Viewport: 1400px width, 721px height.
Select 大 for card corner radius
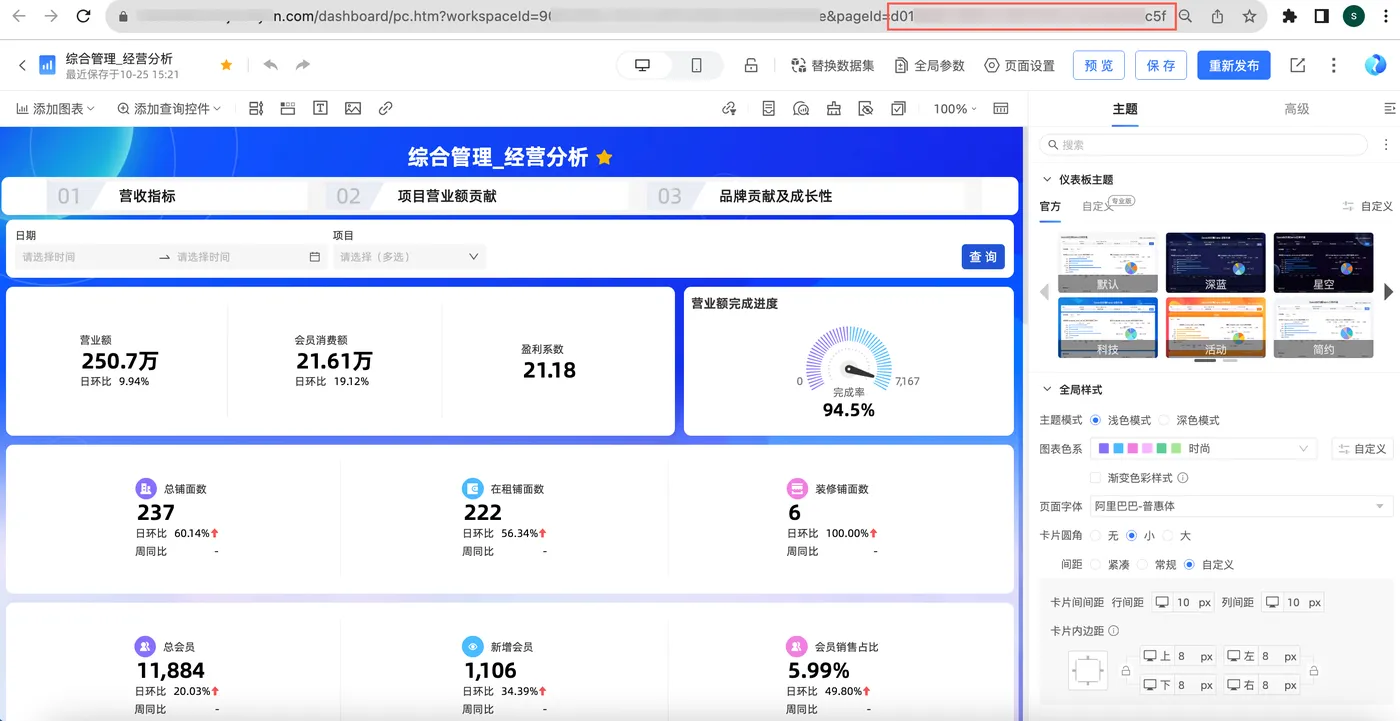[1167, 536]
